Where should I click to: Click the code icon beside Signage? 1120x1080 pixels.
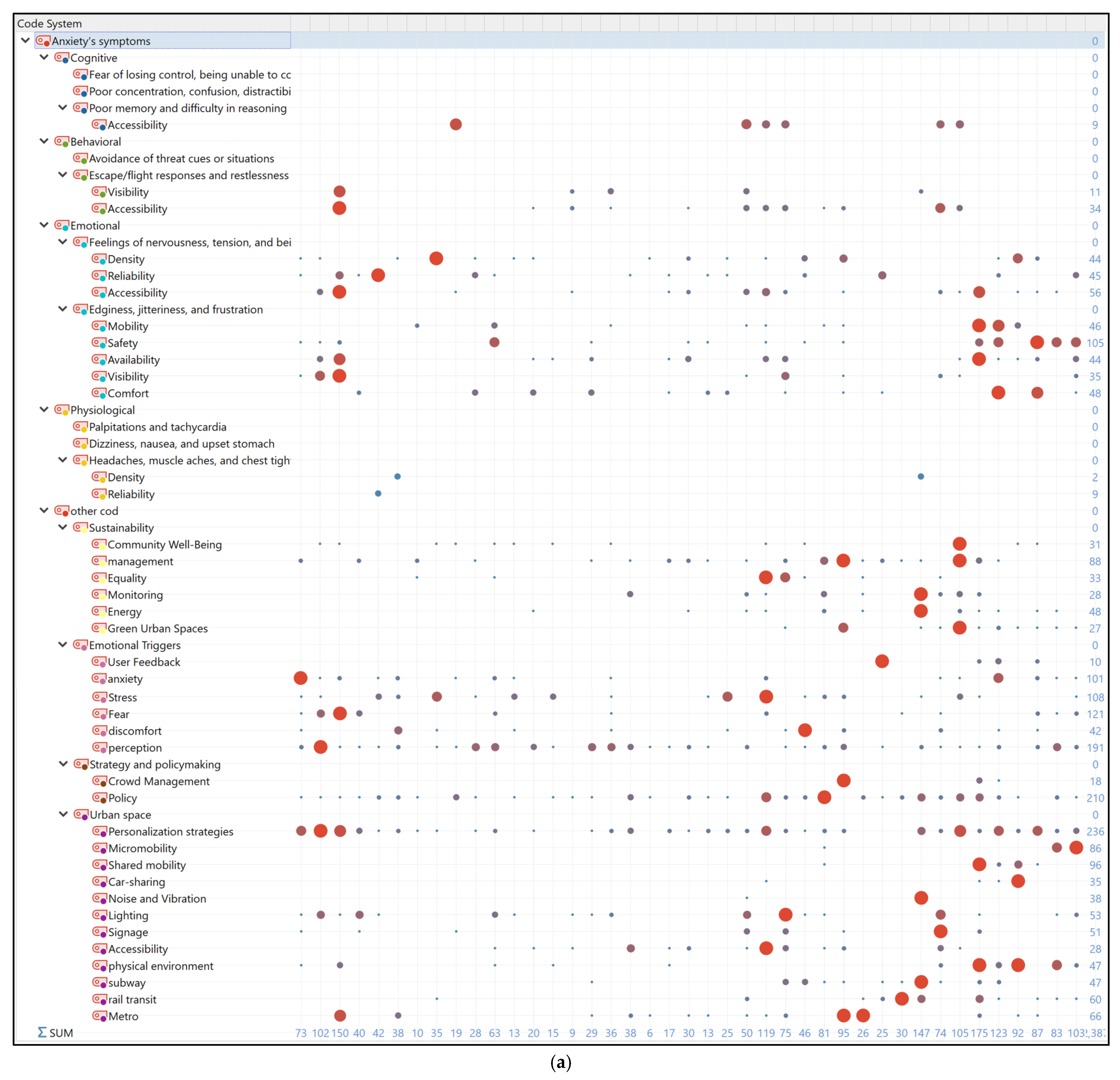pos(99,932)
